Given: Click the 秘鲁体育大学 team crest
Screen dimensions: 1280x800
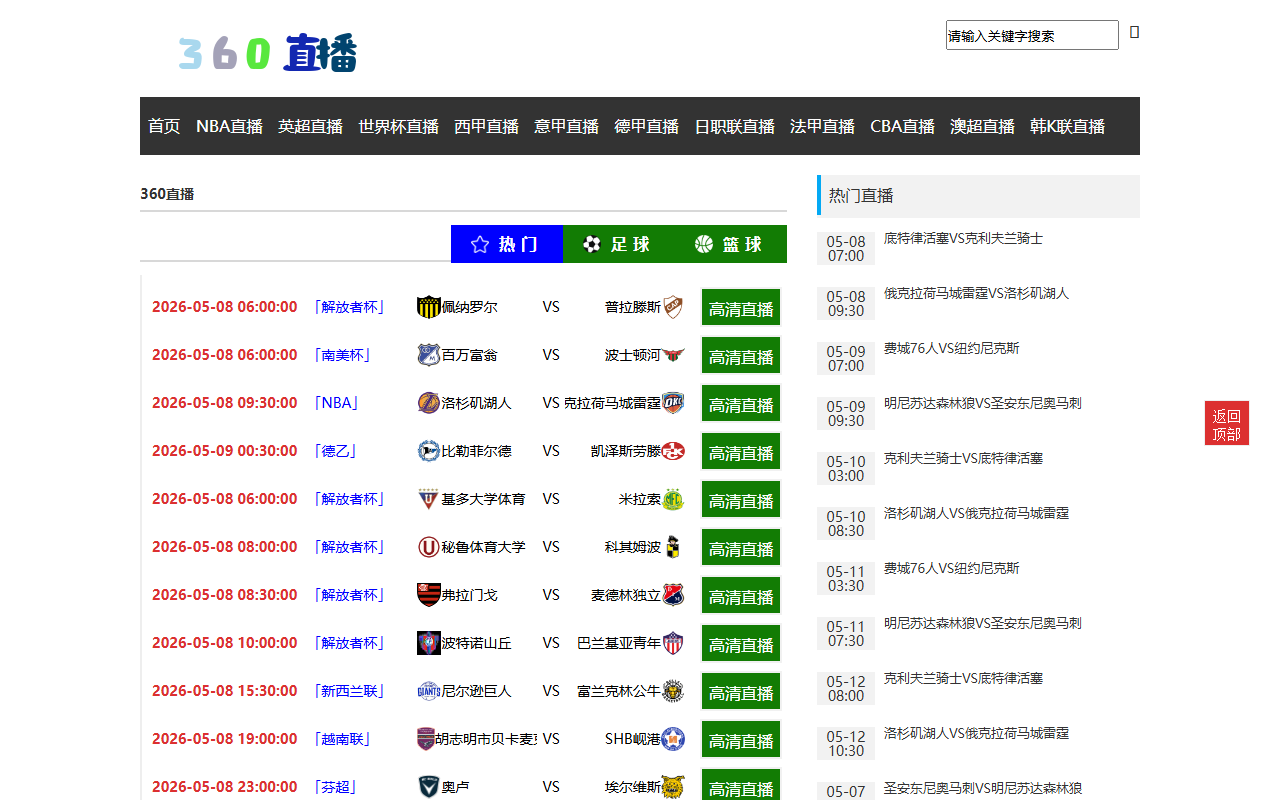Looking at the screenshot, I should (x=429, y=547).
